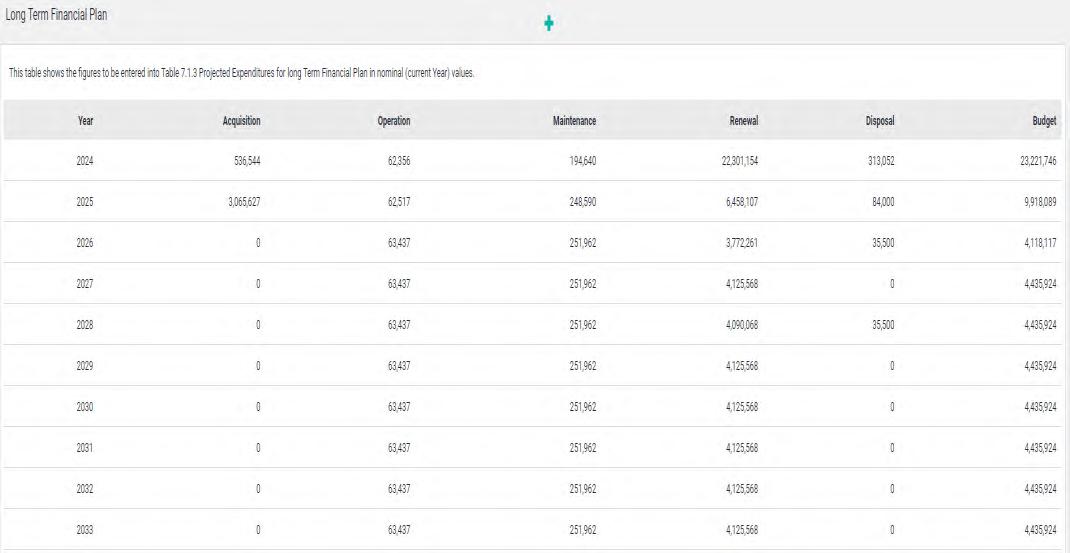
Task: Click the 2028 renewal value 4,090,068
Action: click(741, 325)
